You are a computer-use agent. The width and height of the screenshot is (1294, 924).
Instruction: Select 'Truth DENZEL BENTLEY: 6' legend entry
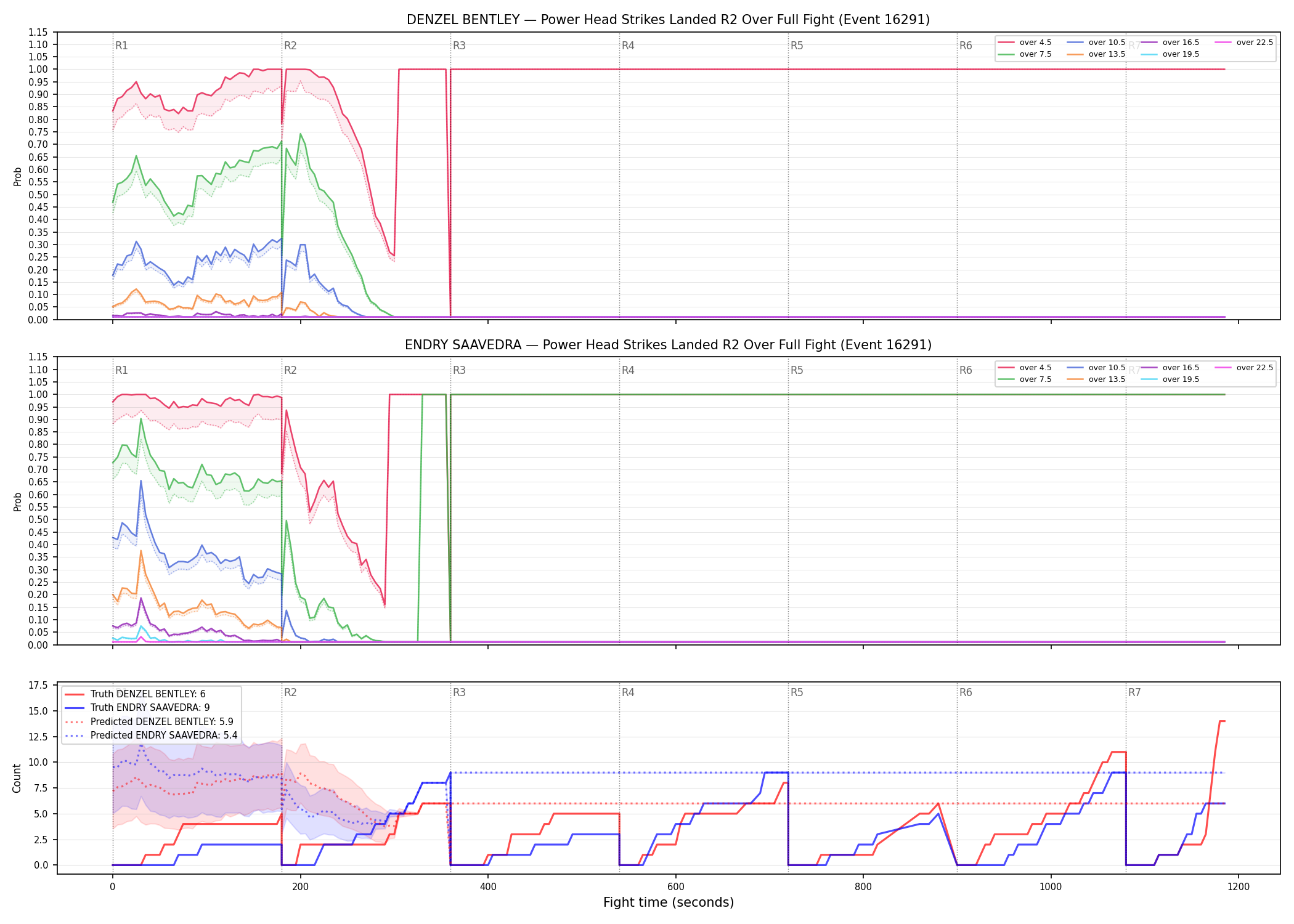[135, 694]
